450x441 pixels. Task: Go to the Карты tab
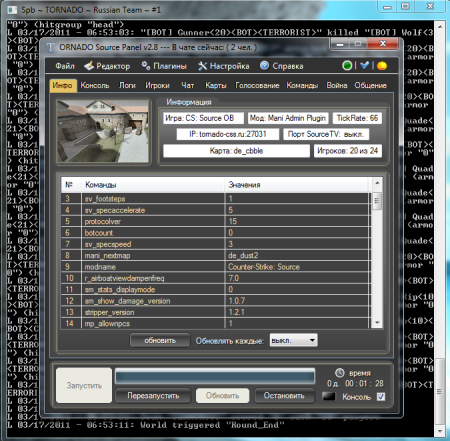click(216, 86)
